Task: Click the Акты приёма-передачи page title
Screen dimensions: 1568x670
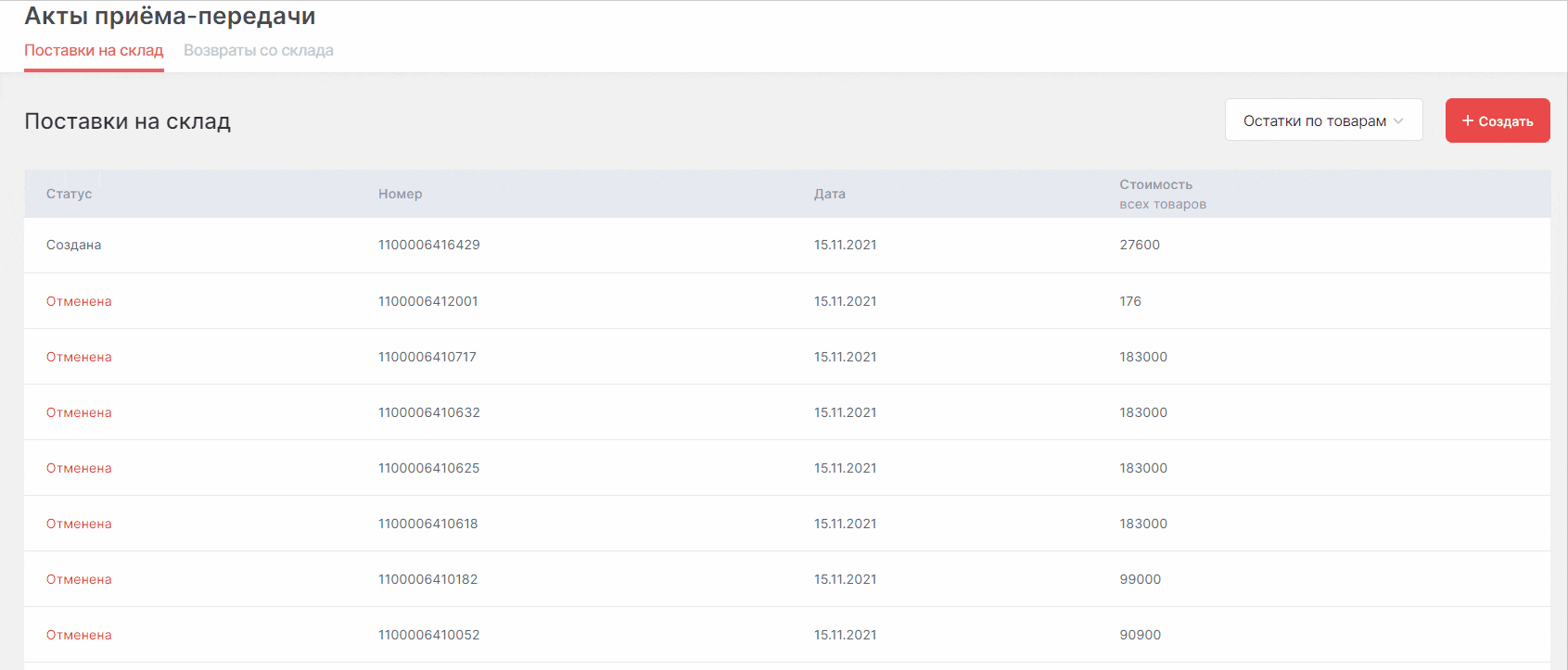Action: (170, 16)
